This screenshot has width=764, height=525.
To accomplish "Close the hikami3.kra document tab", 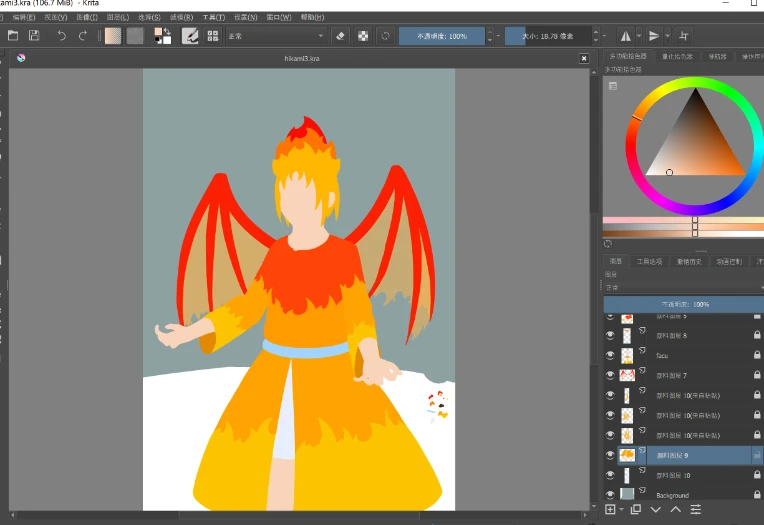I will coord(584,58).
